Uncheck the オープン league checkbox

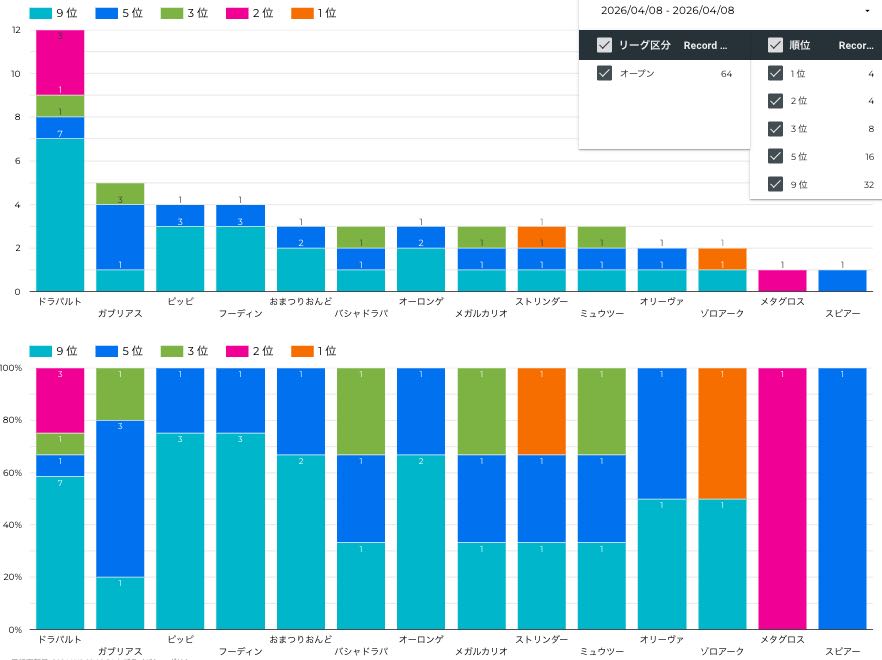[604, 73]
